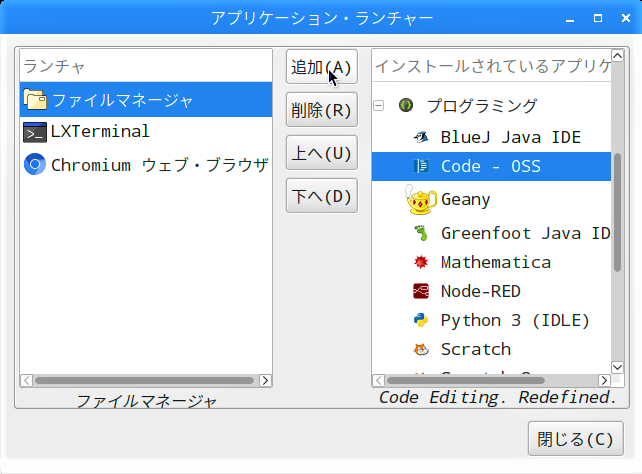Click the Chromium browser icon
Viewport: 642px width, 474px height.
[x=35, y=164]
